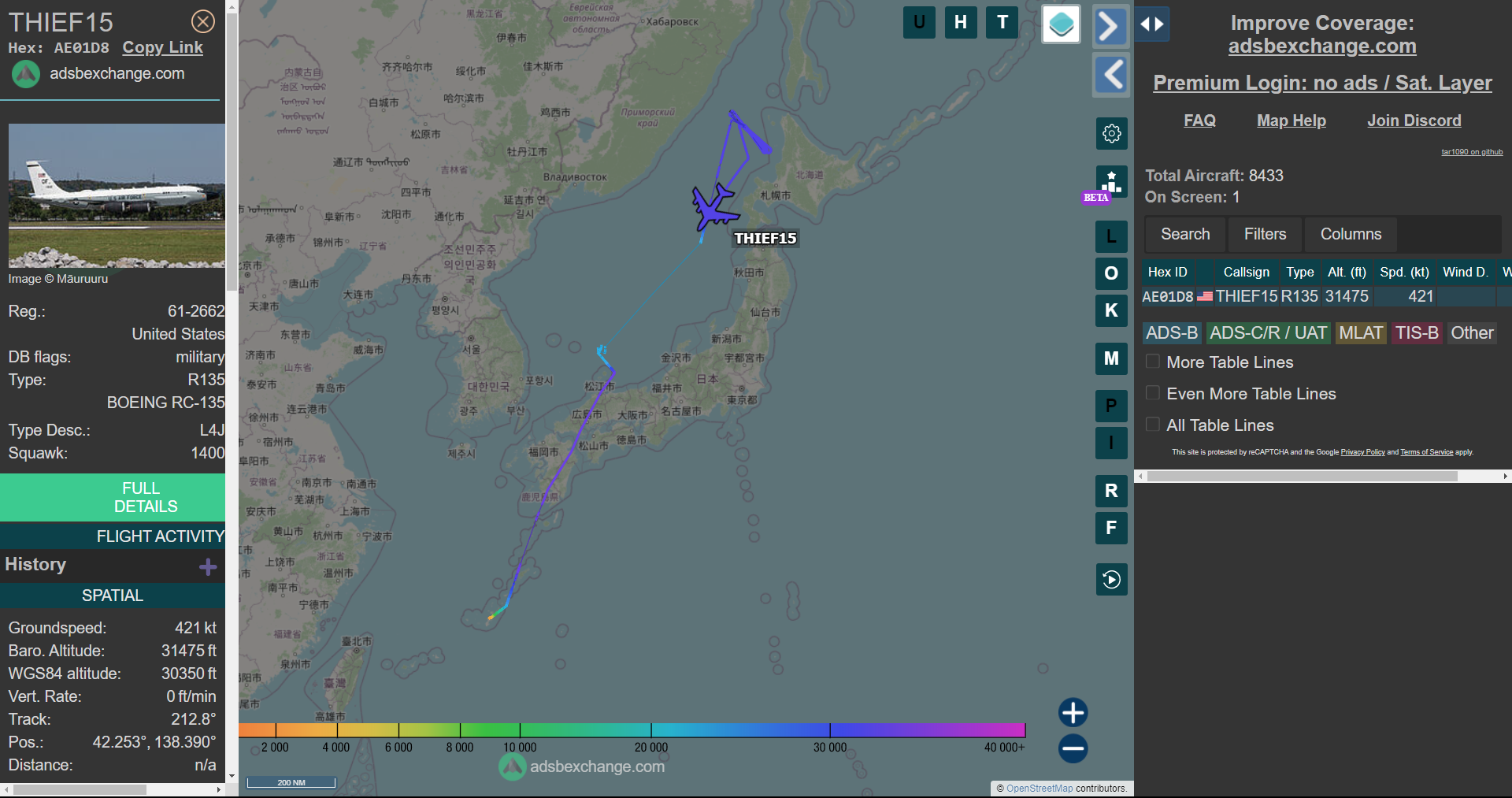Select the THIEF15 aircraft icon on map

pyautogui.click(x=713, y=207)
